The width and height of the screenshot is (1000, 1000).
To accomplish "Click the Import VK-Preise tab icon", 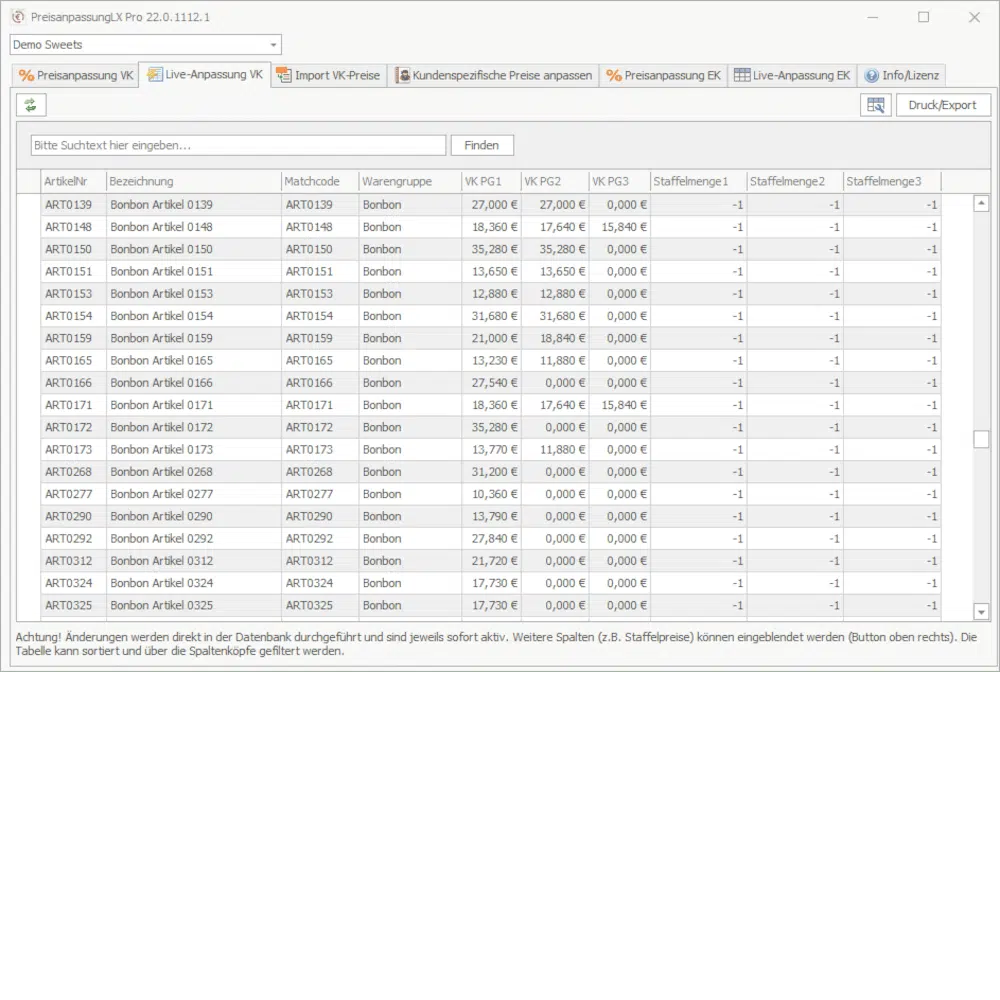I will (284, 75).
